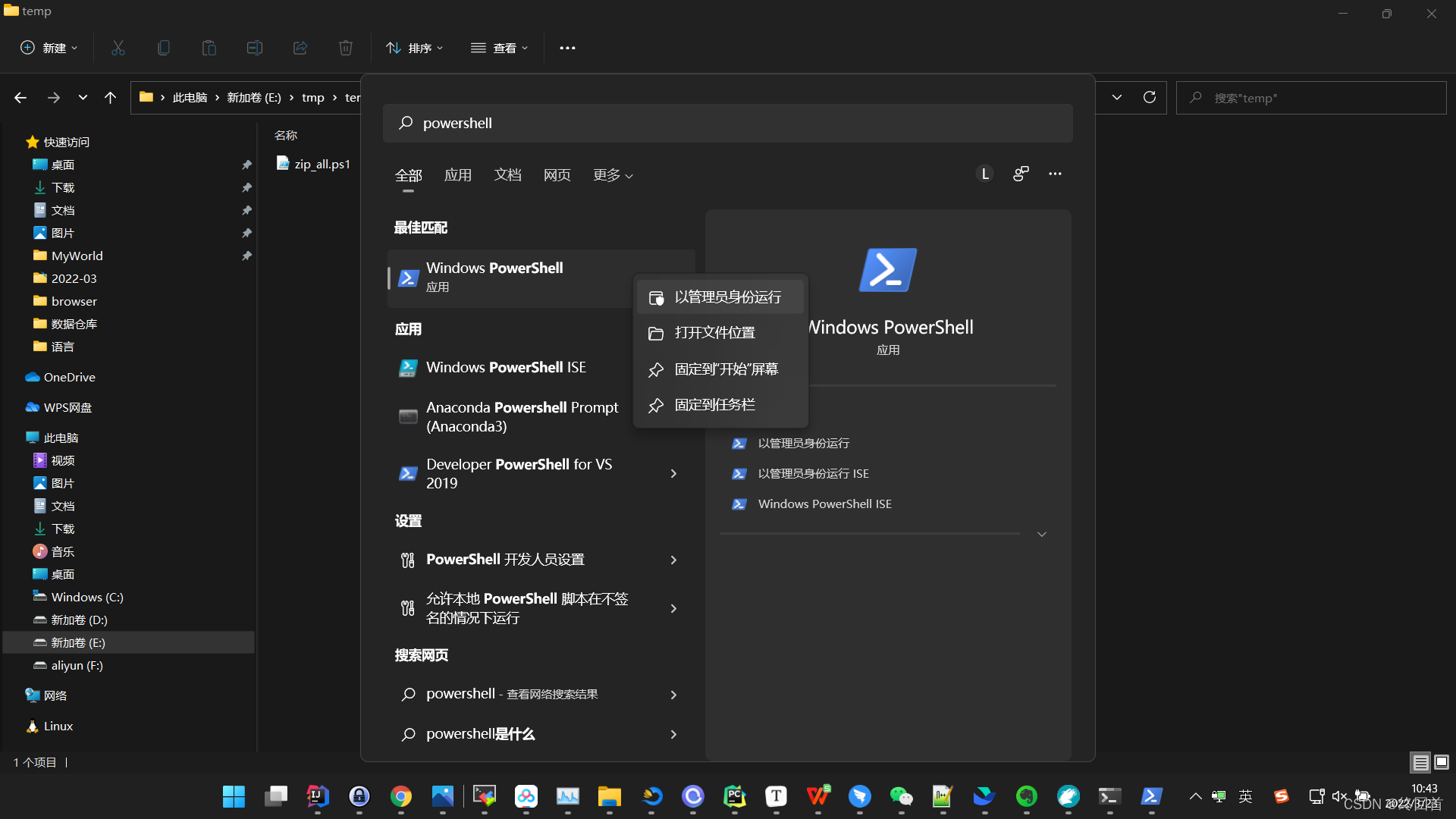Switch to the 文档 search tab
The image size is (1456, 819).
[507, 175]
